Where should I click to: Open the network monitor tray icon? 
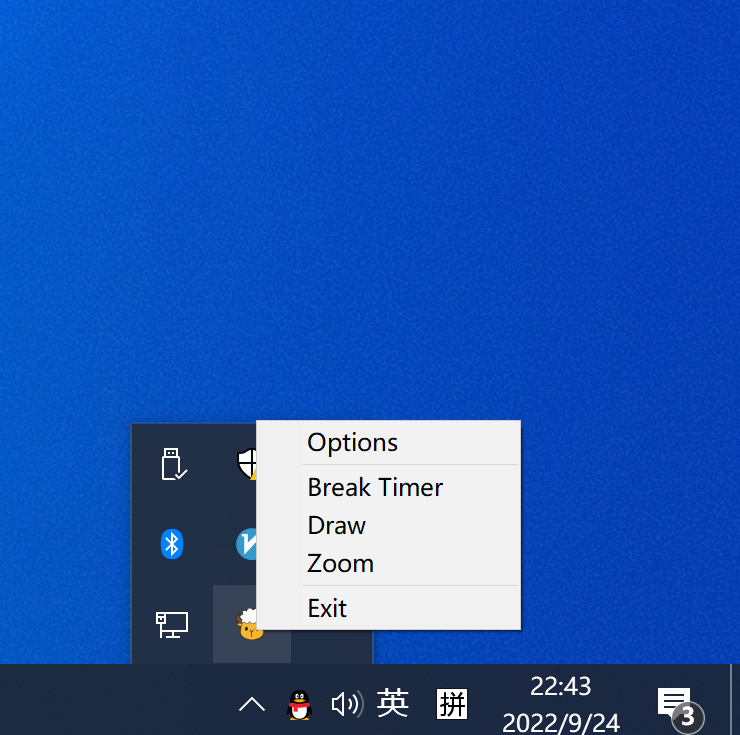172,624
